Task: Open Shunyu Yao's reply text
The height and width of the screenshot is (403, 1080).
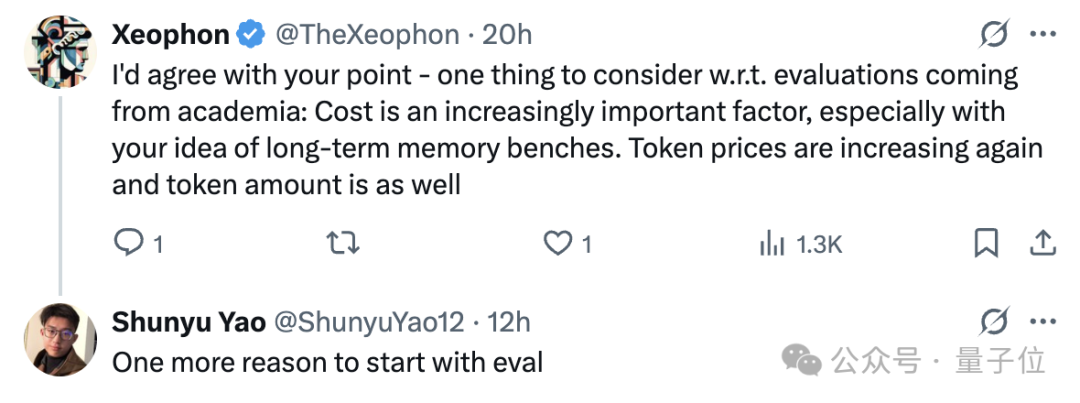Action: tap(327, 361)
